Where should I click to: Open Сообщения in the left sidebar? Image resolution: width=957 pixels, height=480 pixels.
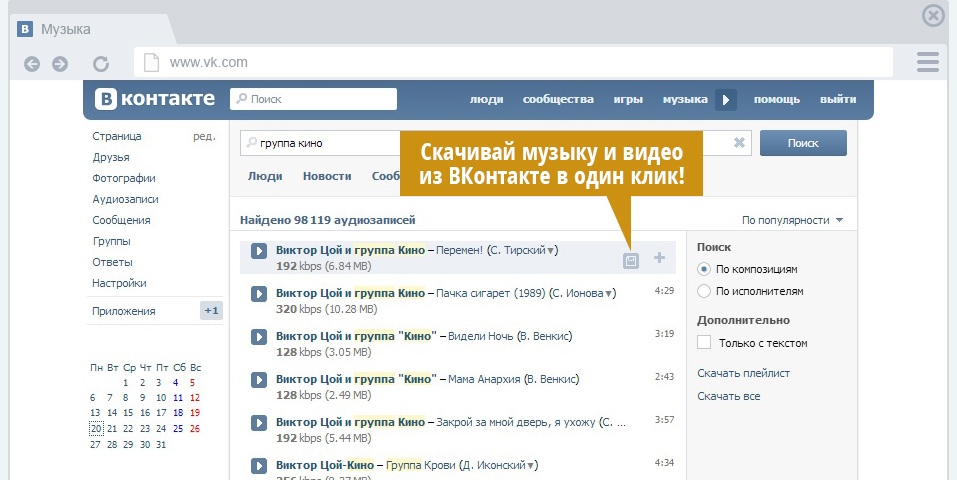[121, 220]
